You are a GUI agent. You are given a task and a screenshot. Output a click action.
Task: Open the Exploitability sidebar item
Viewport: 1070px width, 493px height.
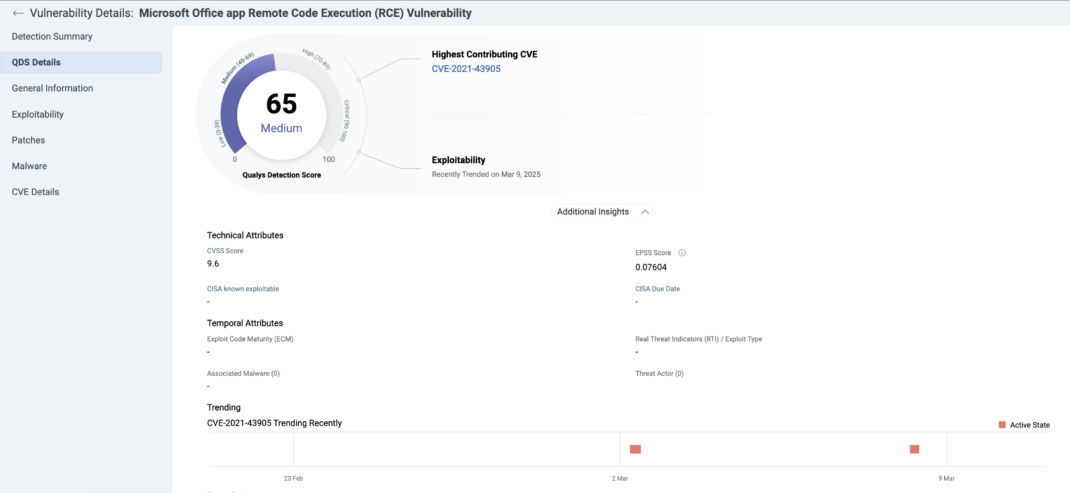(x=38, y=114)
